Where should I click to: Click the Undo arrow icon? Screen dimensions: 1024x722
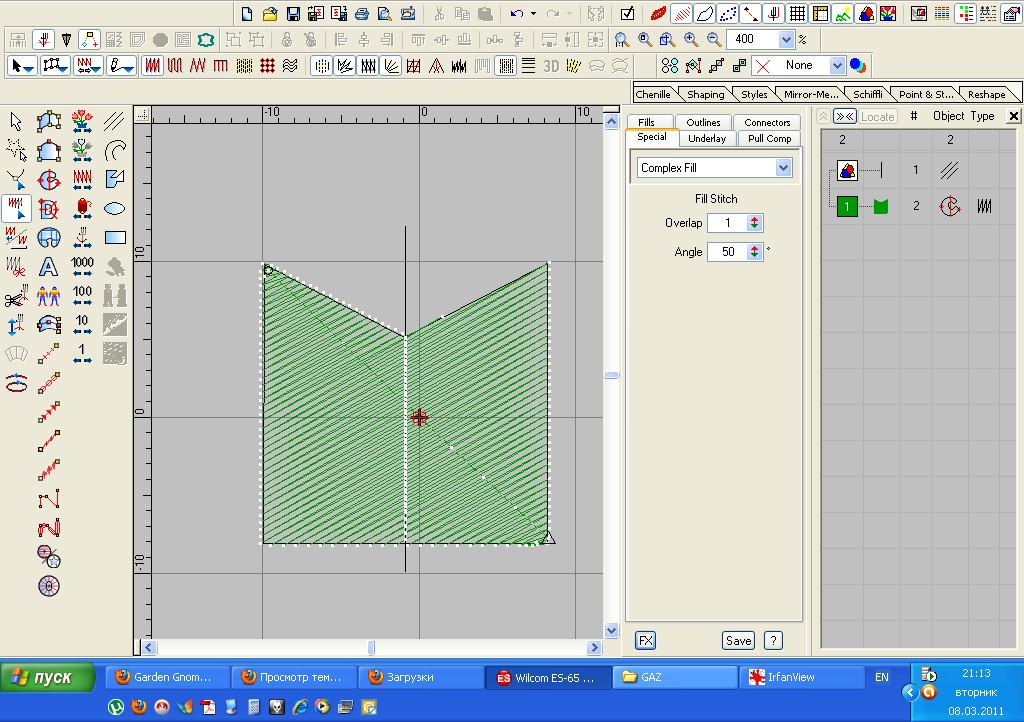tap(516, 14)
